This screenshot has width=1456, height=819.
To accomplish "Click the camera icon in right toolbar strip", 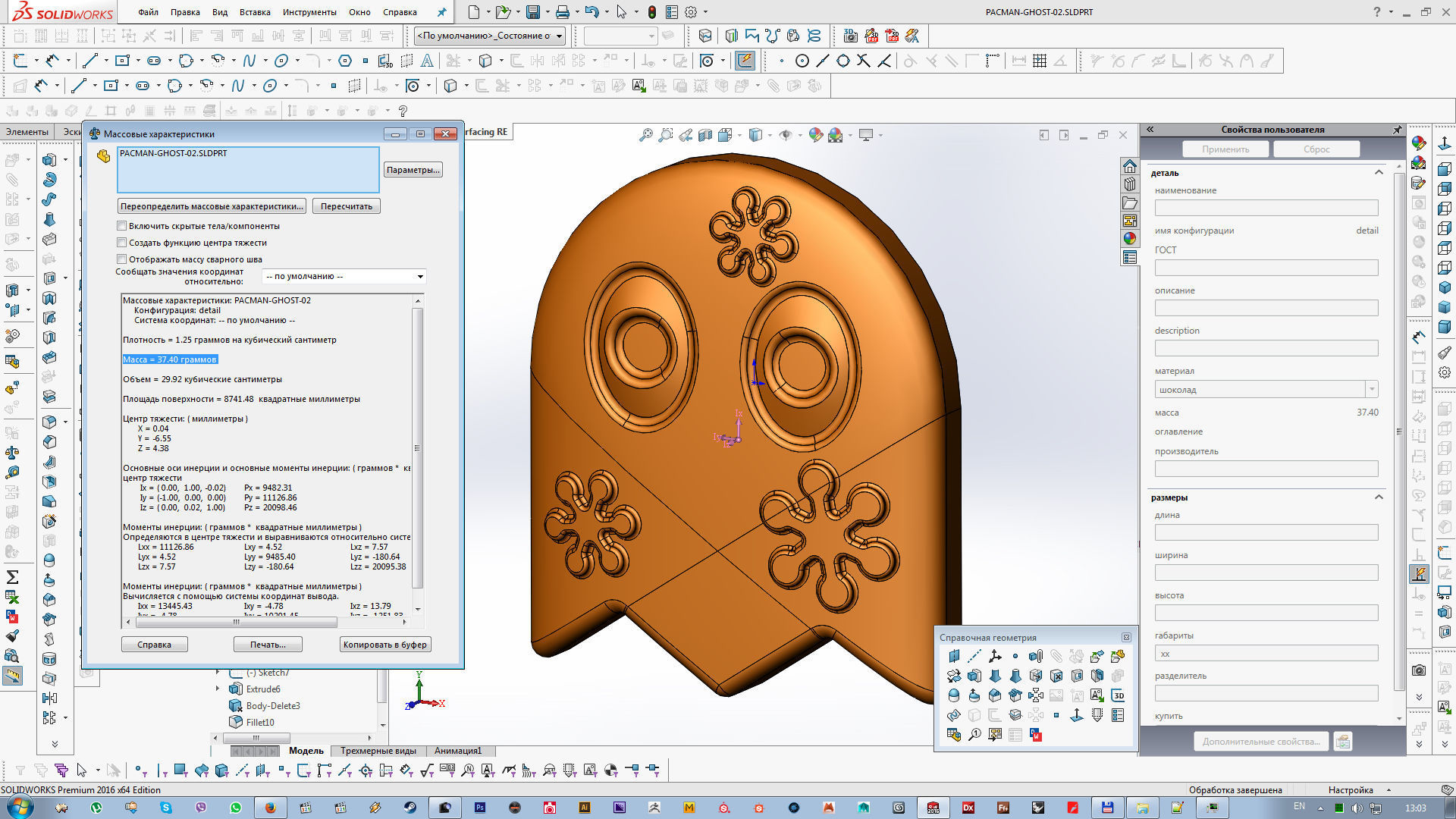I will pyautogui.click(x=1419, y=670).
